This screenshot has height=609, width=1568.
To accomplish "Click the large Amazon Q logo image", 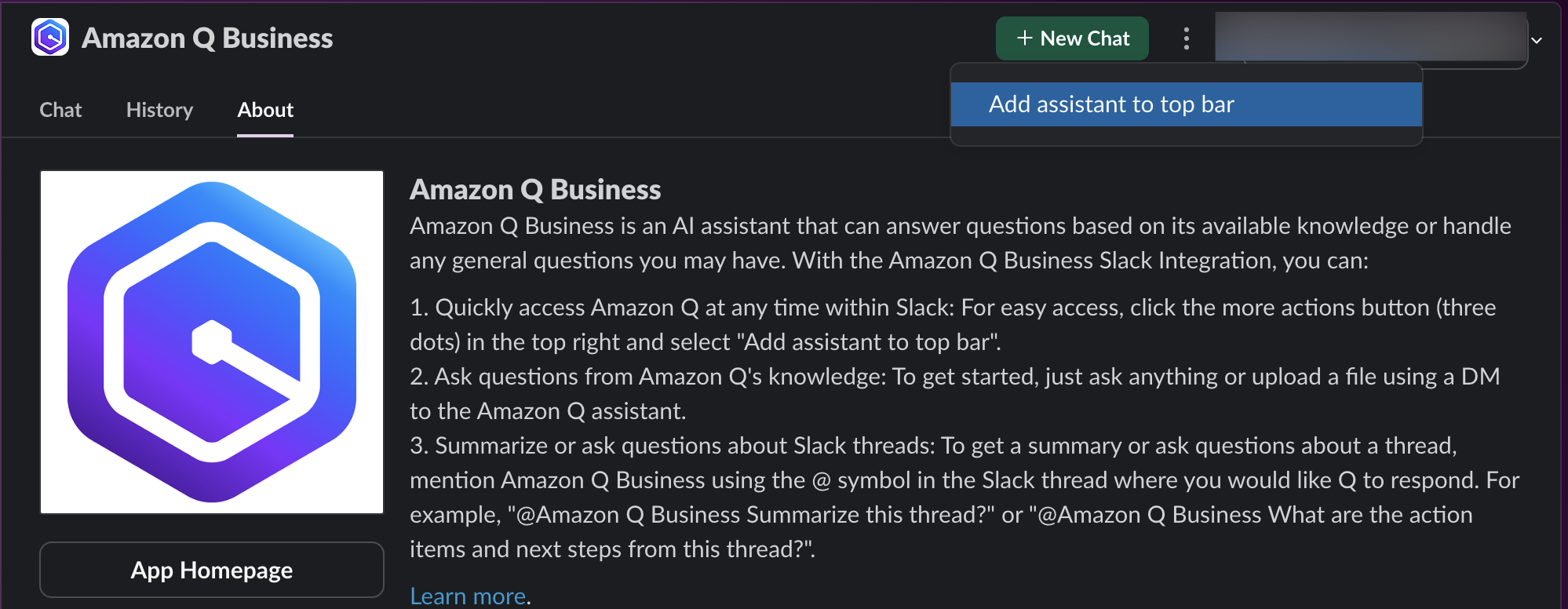I will click(212, 342).
